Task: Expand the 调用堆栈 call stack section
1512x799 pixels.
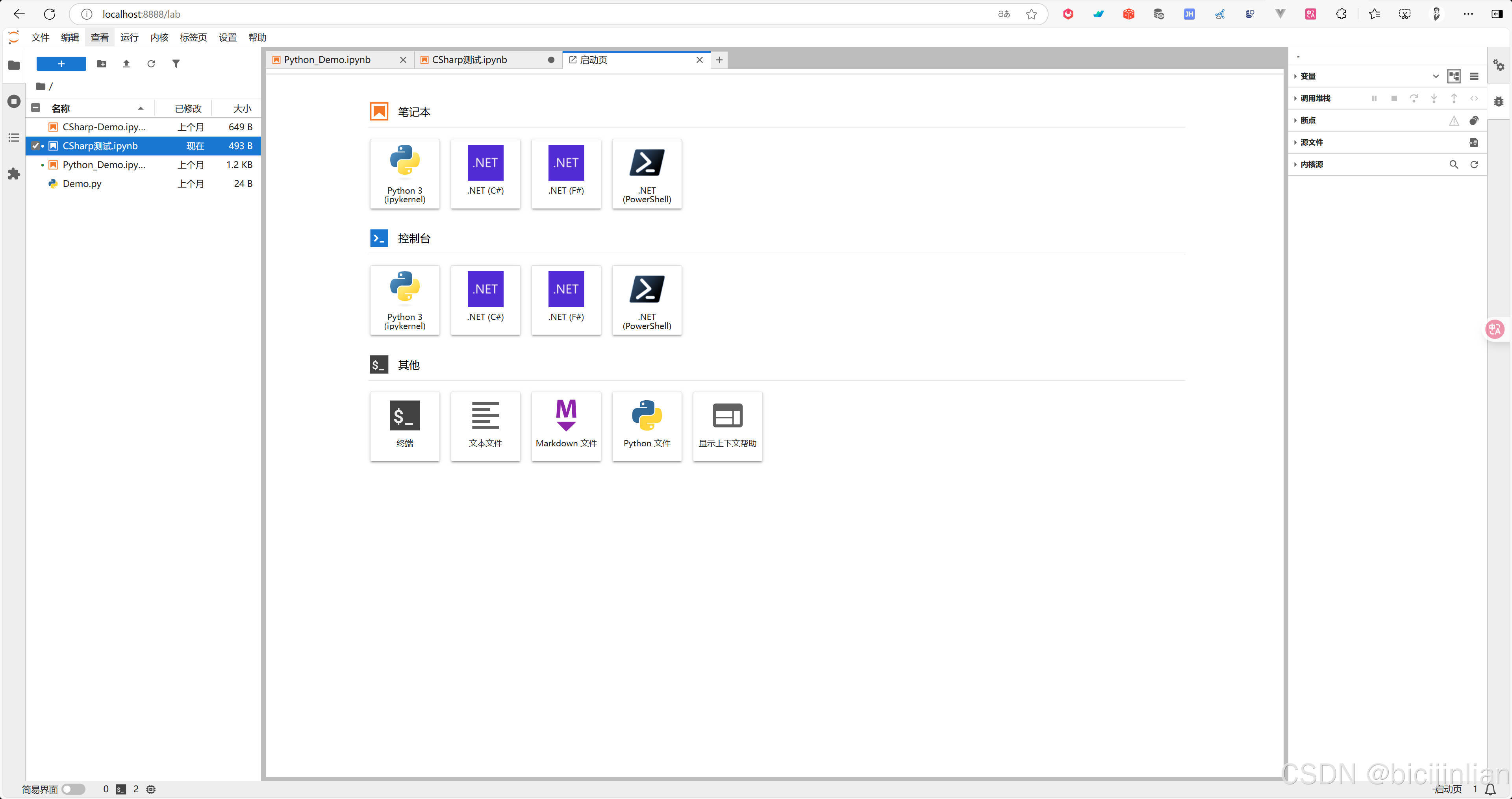Action: [x=1315, y=98]
